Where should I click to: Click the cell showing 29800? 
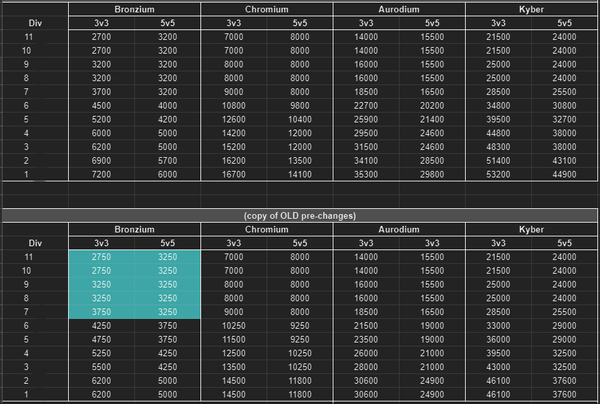(x=432, y=174)
